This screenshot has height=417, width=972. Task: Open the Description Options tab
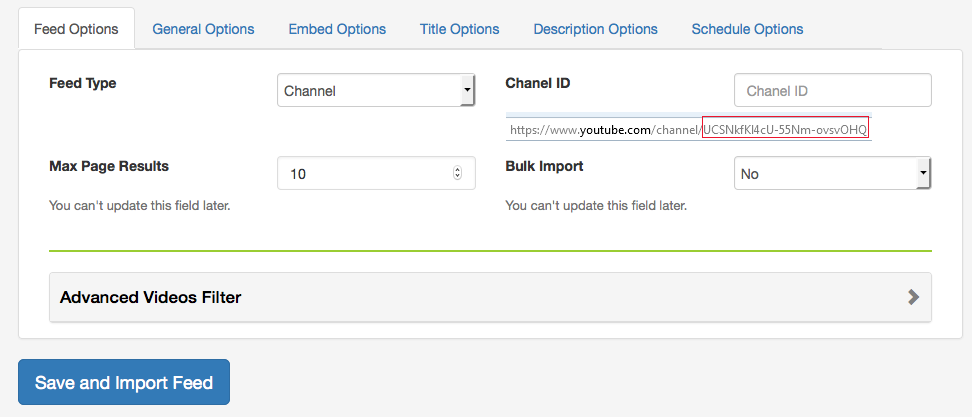(595, 29)
